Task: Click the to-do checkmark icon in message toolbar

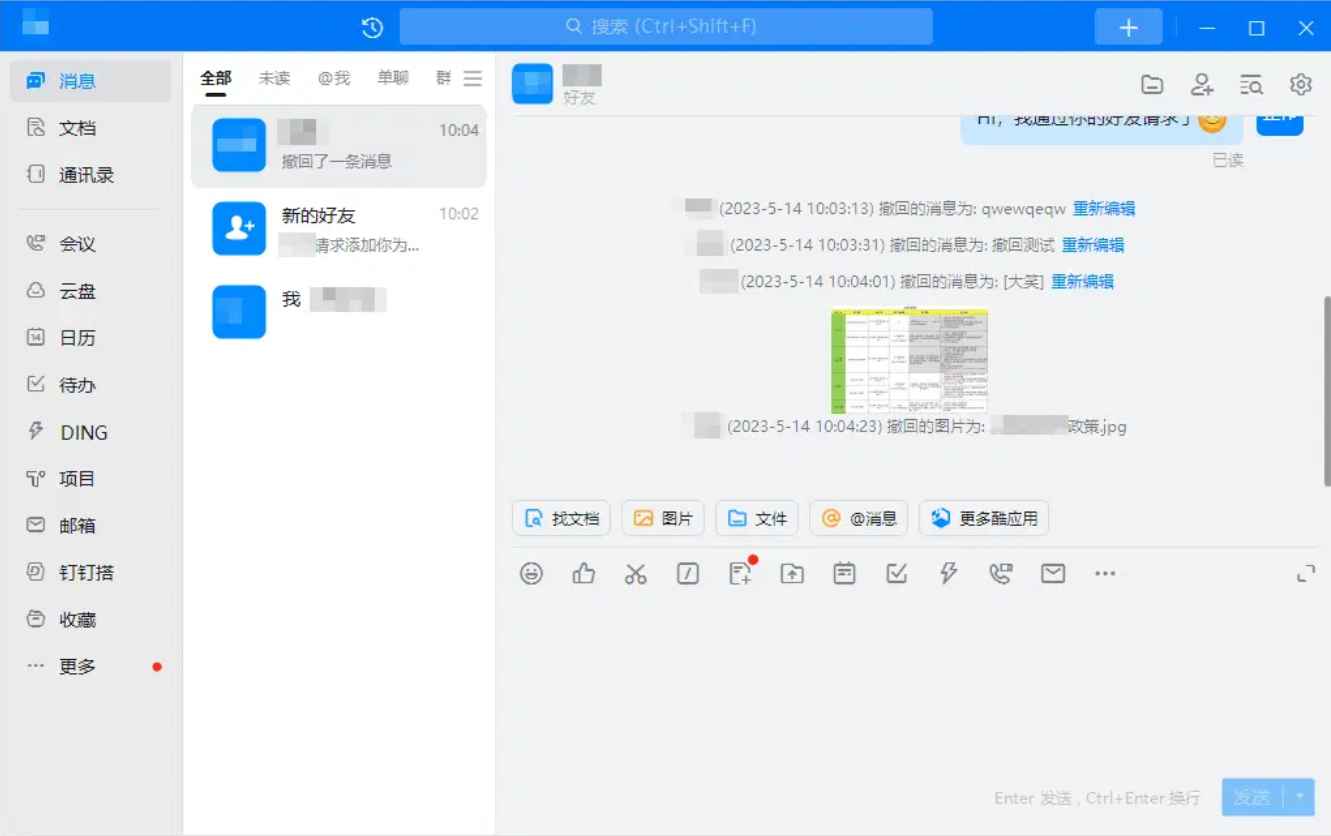Action: pyautogui.click(x=896, y=573)
